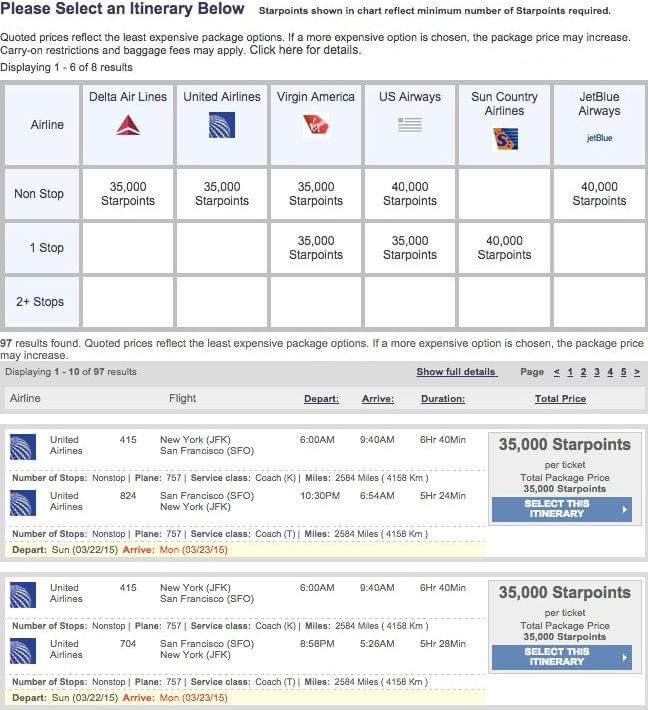648x710 pixels.
Task: Click United logo beside flight 704
Action: [23, 651]
